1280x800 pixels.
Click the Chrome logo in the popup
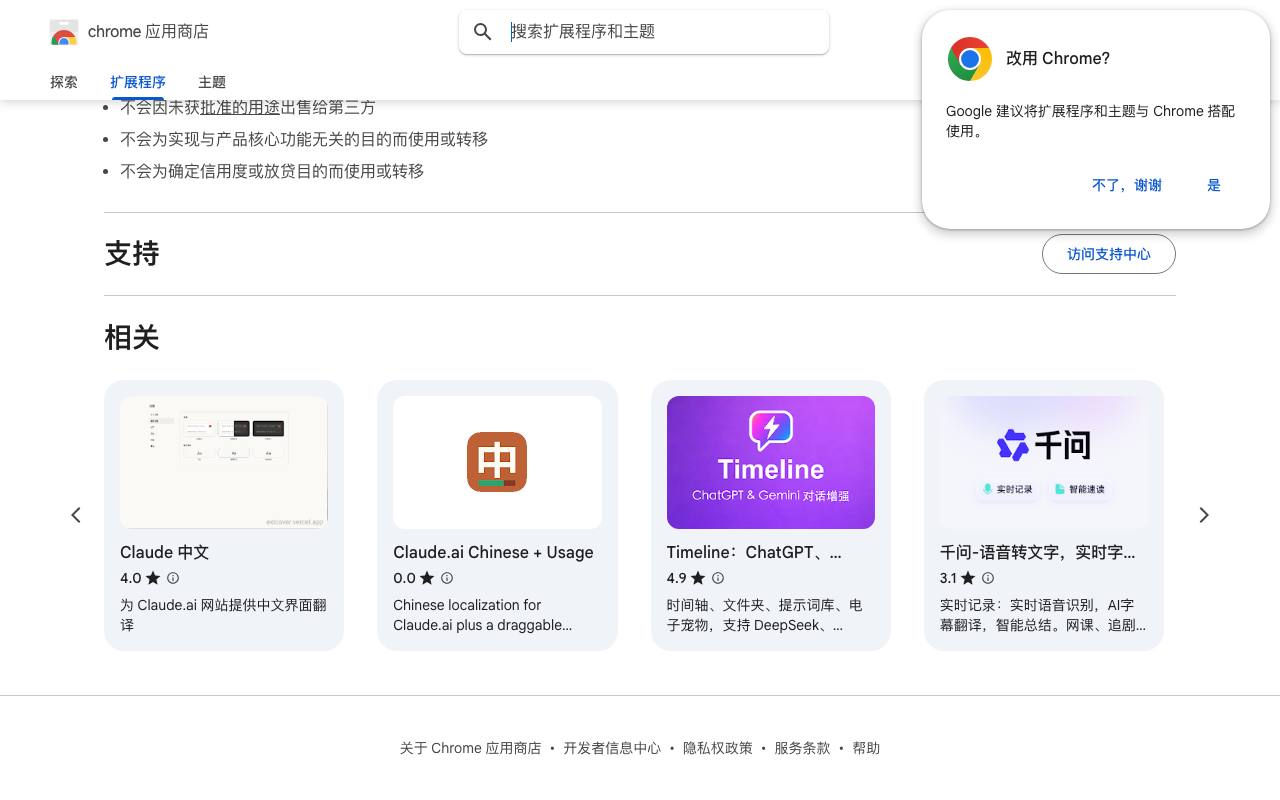click(969, 59)
